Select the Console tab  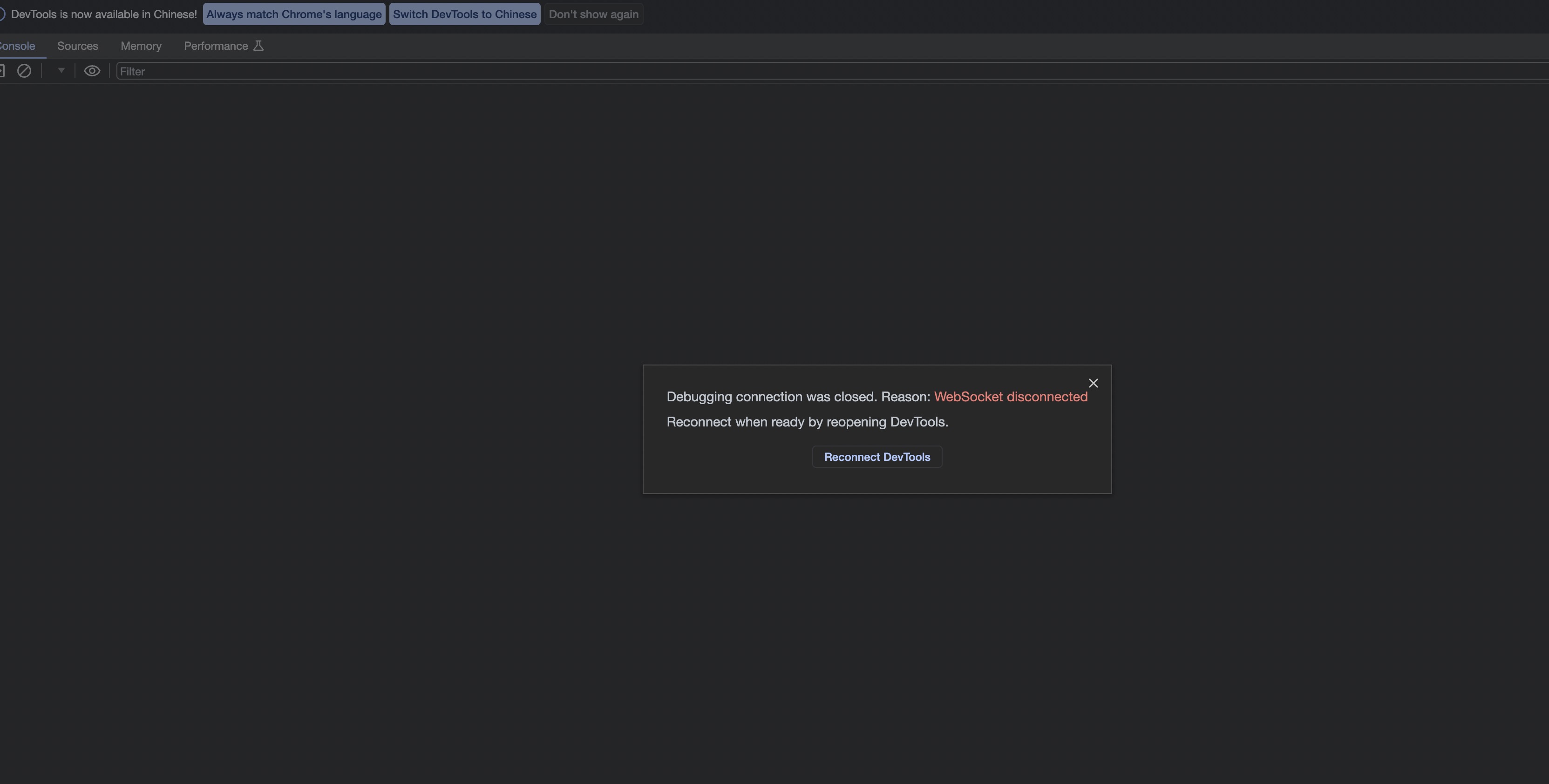[17, 46]
